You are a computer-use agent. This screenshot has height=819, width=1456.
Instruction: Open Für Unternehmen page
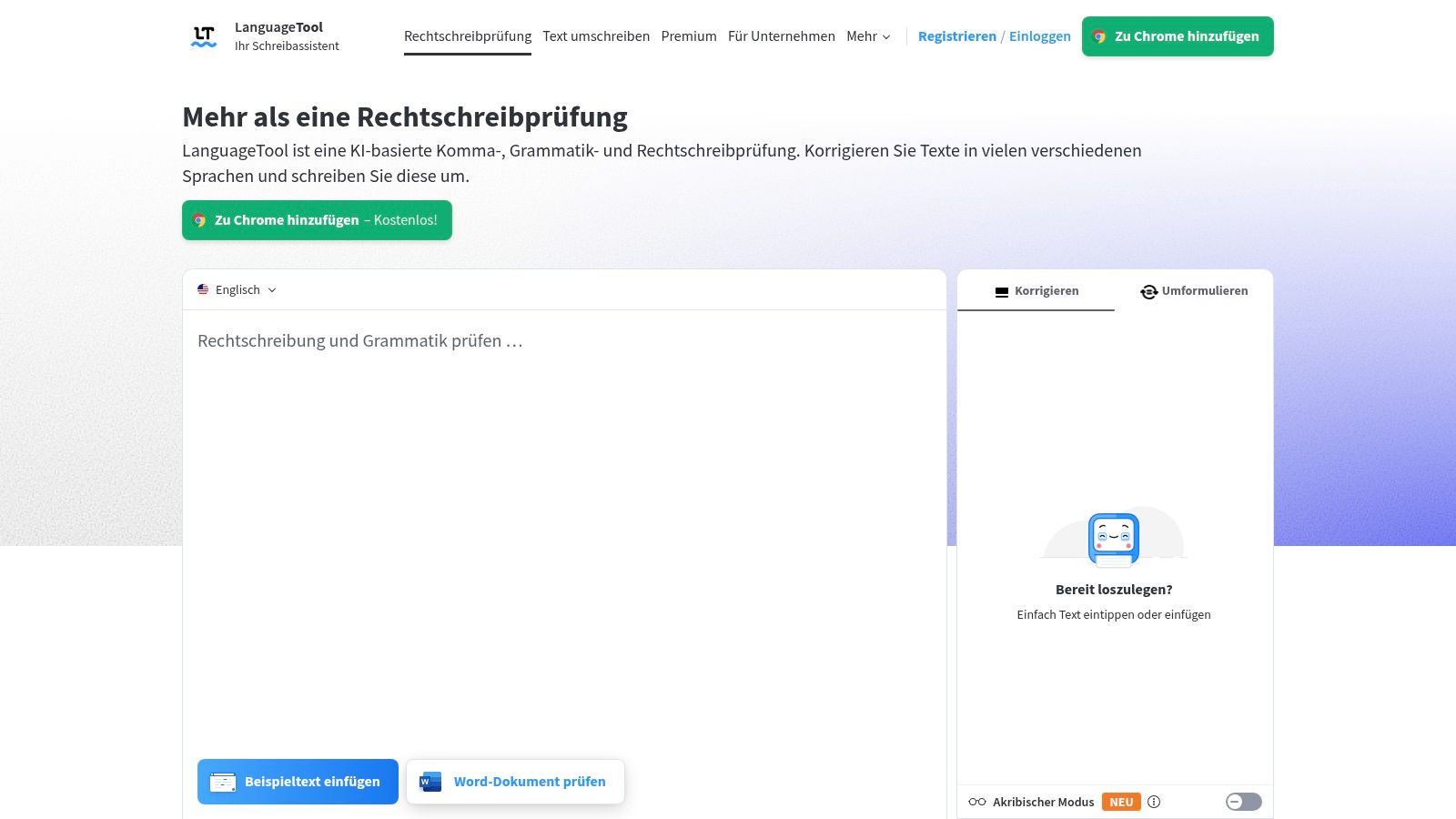(x=781, y=36)
